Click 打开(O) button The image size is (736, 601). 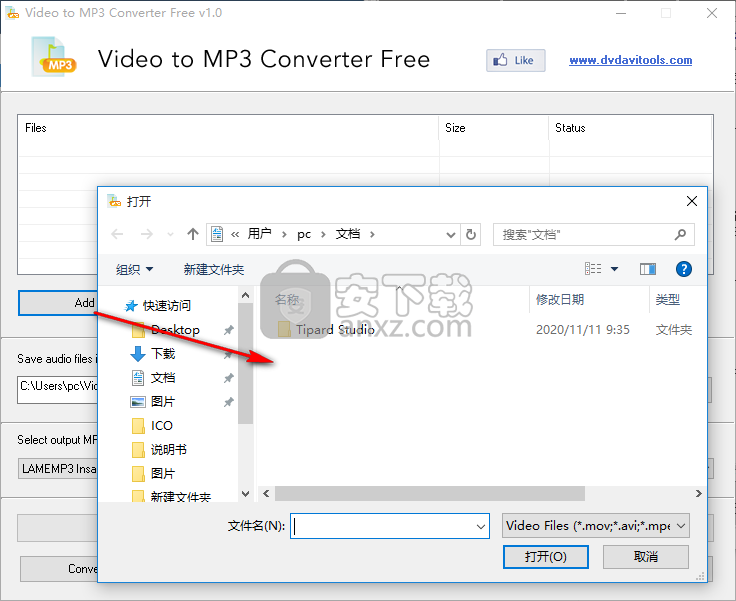click(x=545, y=557)
